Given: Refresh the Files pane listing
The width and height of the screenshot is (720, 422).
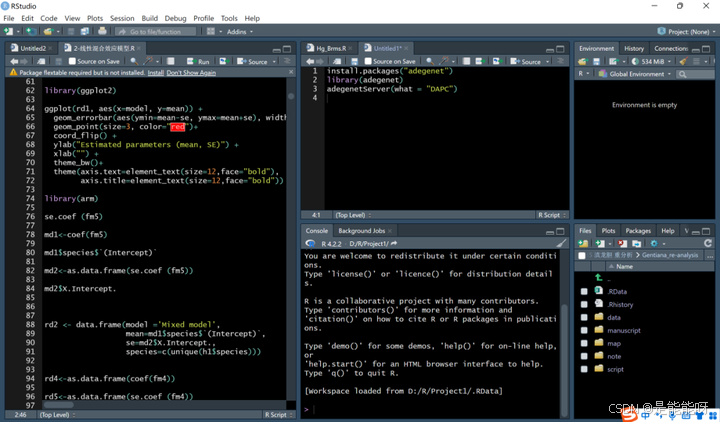Looking at the screenshot, I should [709, 243].
